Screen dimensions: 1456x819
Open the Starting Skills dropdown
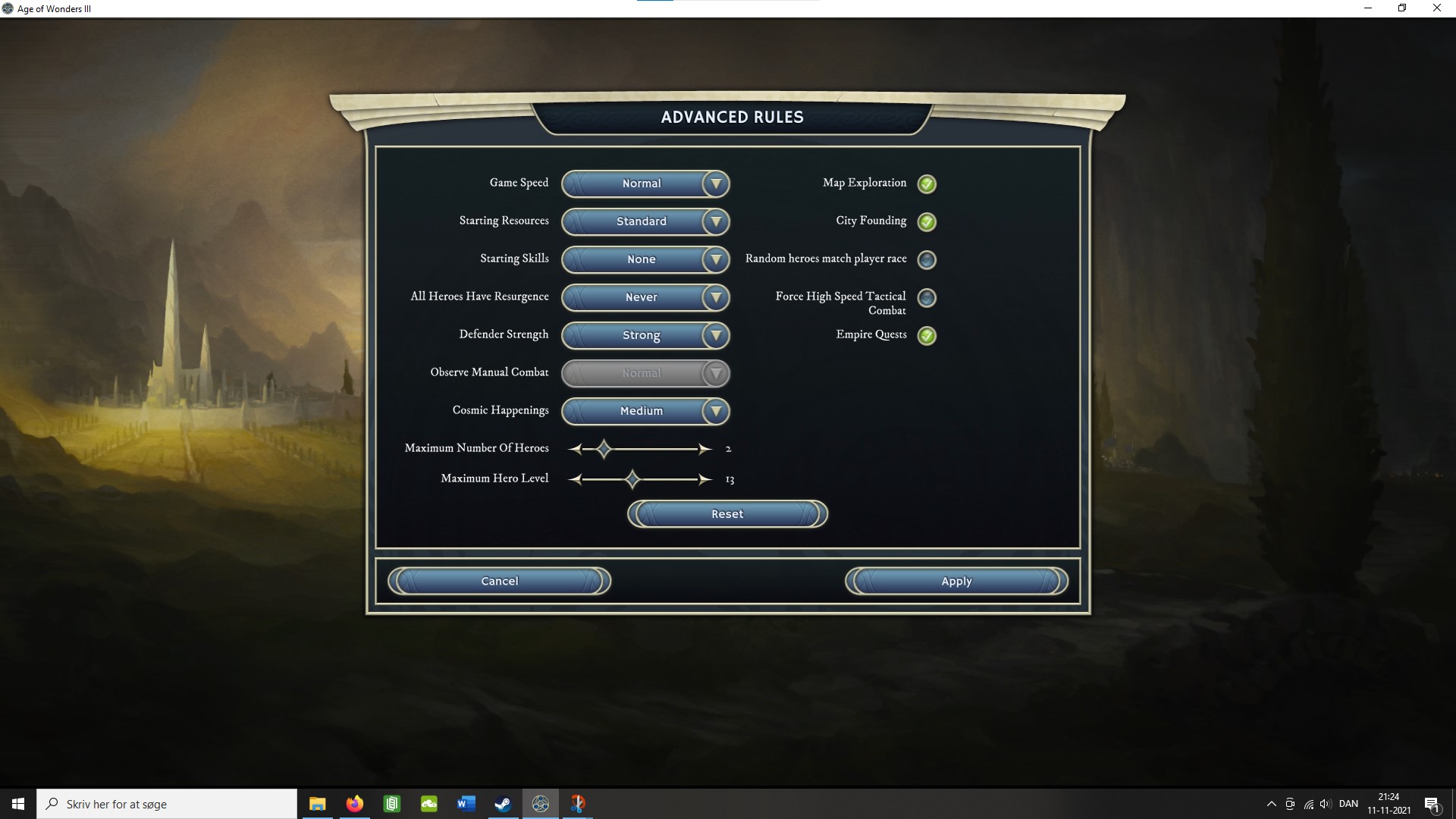(645, 259)
